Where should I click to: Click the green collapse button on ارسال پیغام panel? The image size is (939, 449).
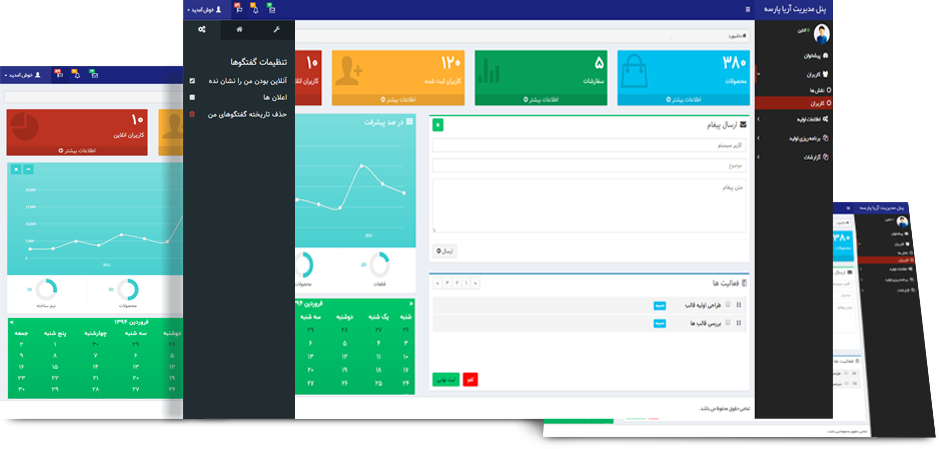point(438,125)
